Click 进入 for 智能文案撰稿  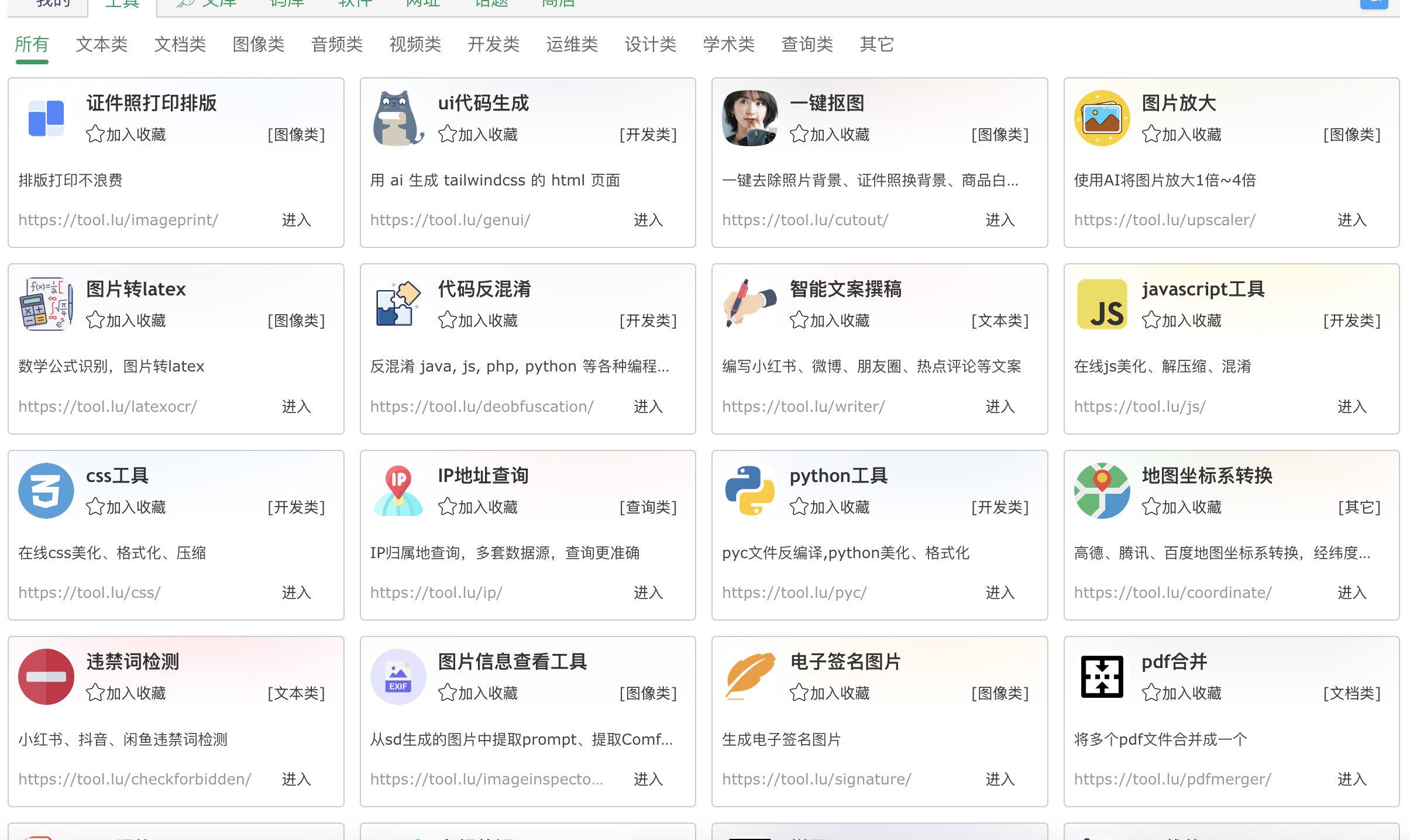pos(1000,407)
